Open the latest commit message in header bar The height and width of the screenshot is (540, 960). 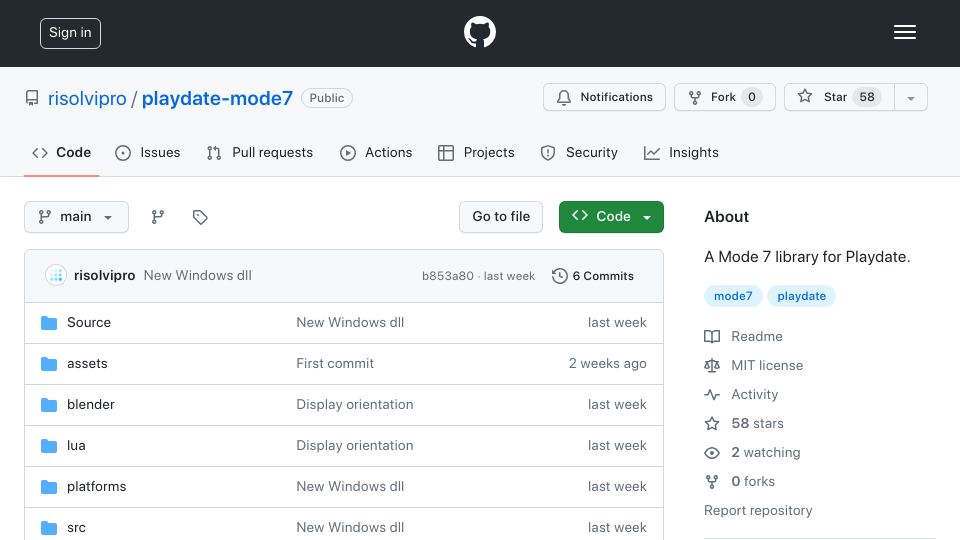[x=198, y=276]
